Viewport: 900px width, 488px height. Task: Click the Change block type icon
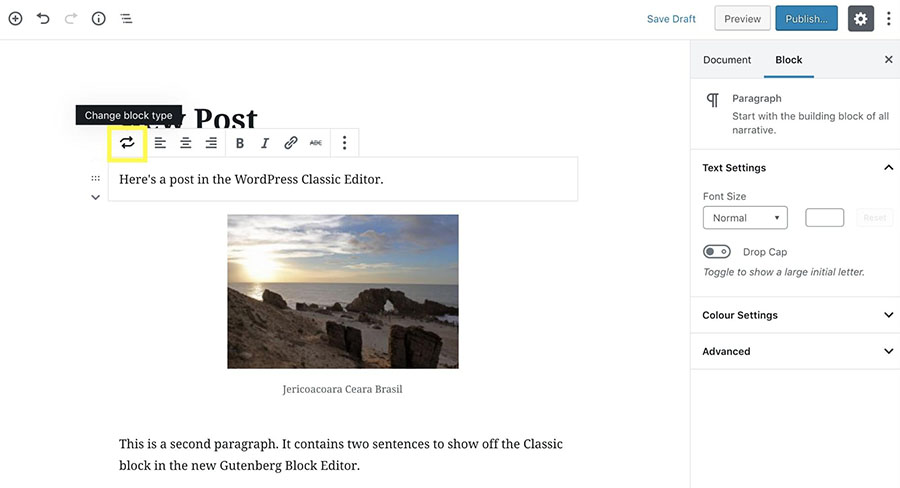[x=127, y=143]
